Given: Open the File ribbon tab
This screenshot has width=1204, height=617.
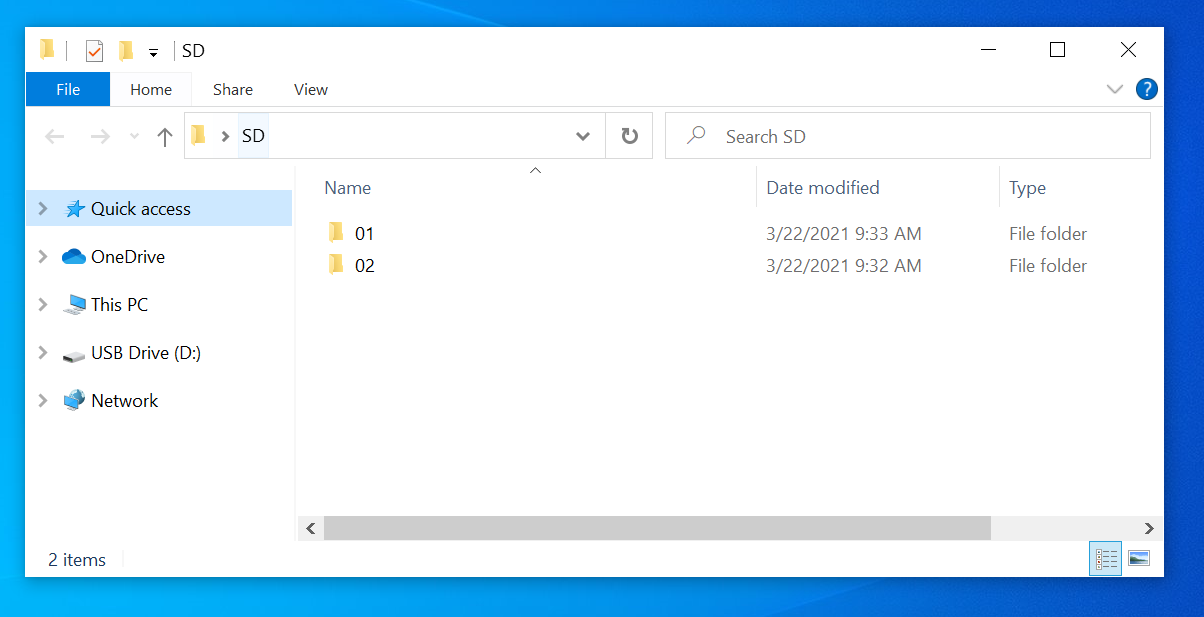Looking at the screenshot, I should click(68, 89).
